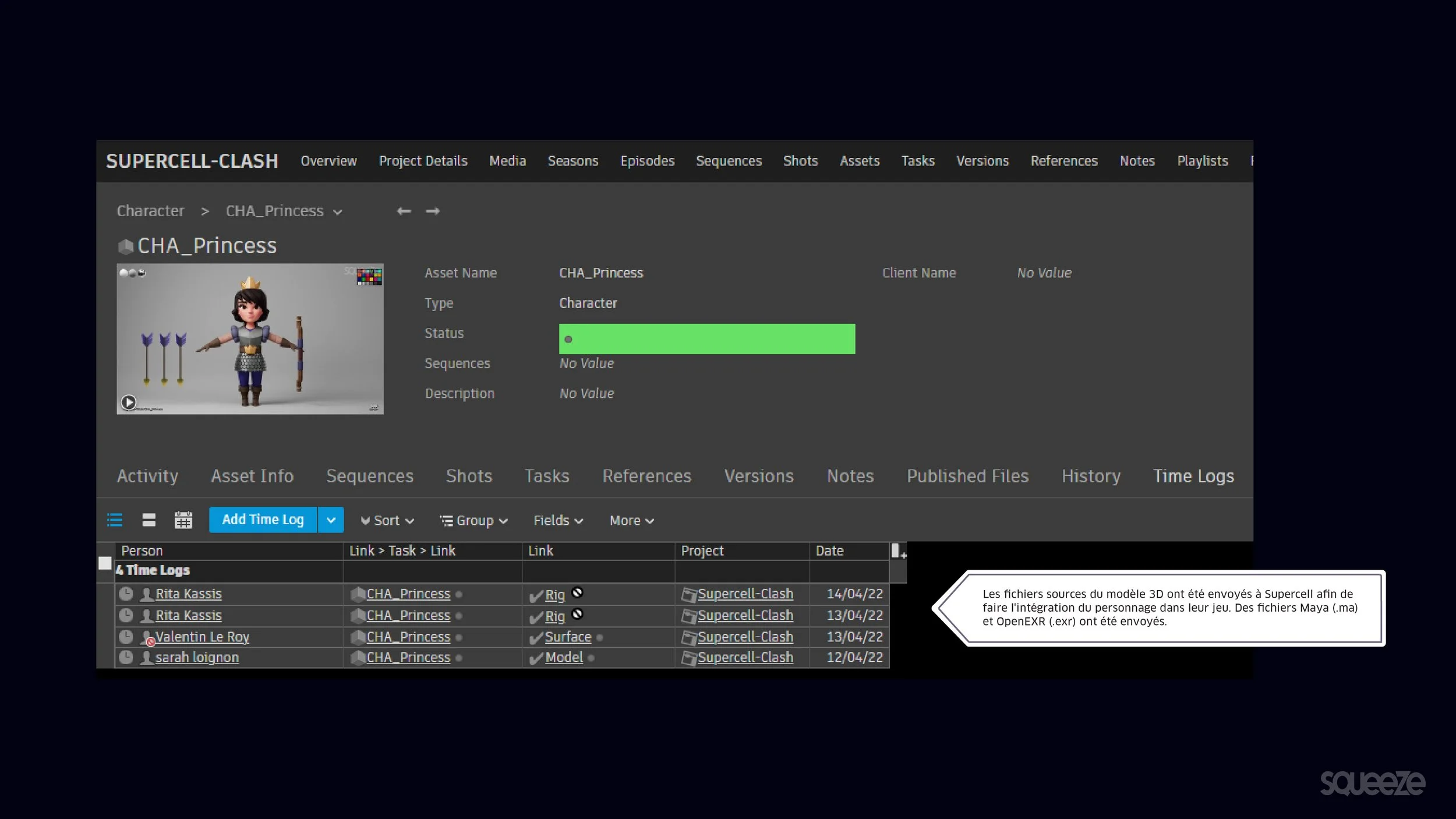
Task: Open the Rig task link dated 13/04/22
Action: click(x=555, y=616)
